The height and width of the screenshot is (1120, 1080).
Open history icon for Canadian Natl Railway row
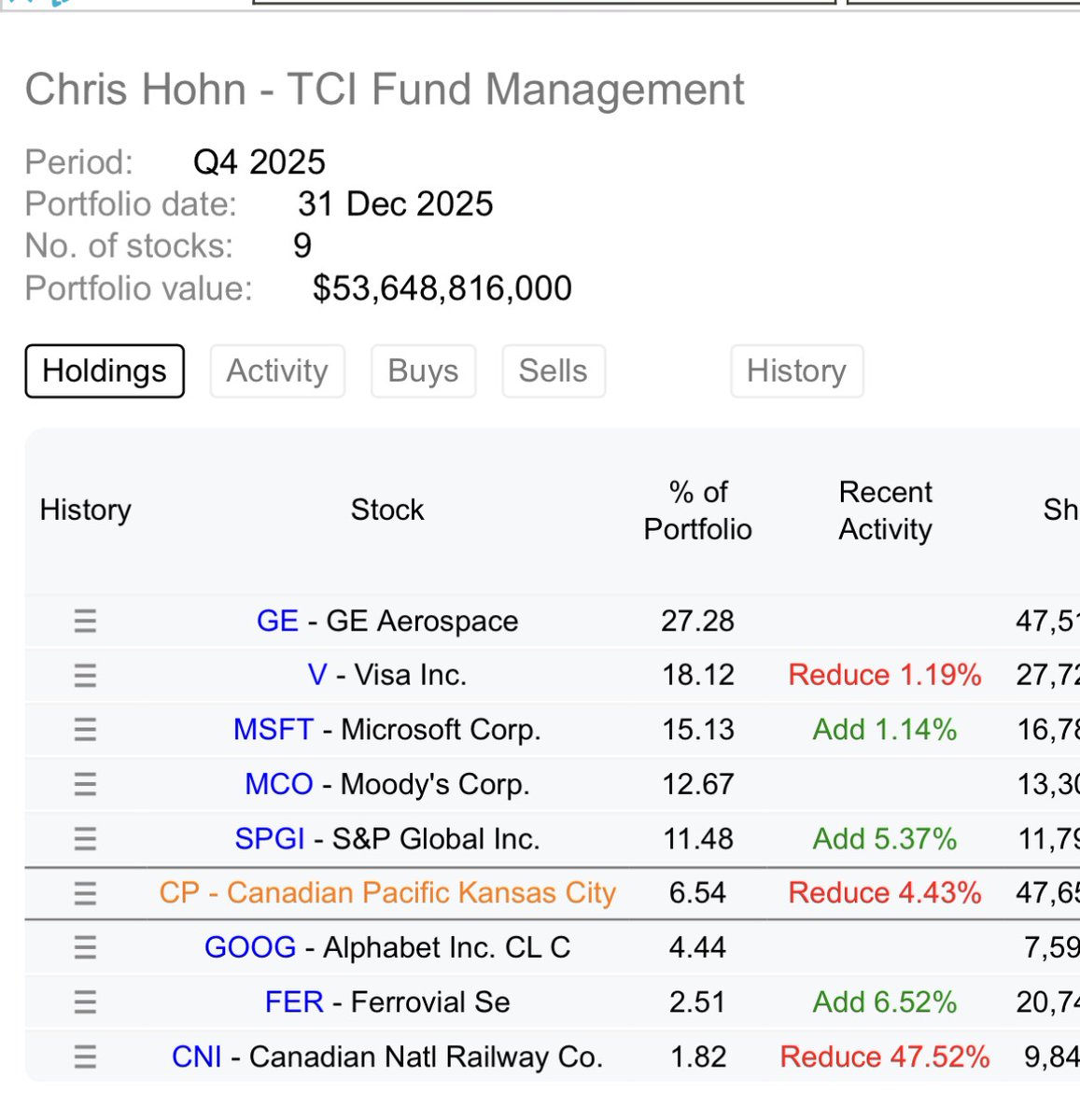point(85,1057)
